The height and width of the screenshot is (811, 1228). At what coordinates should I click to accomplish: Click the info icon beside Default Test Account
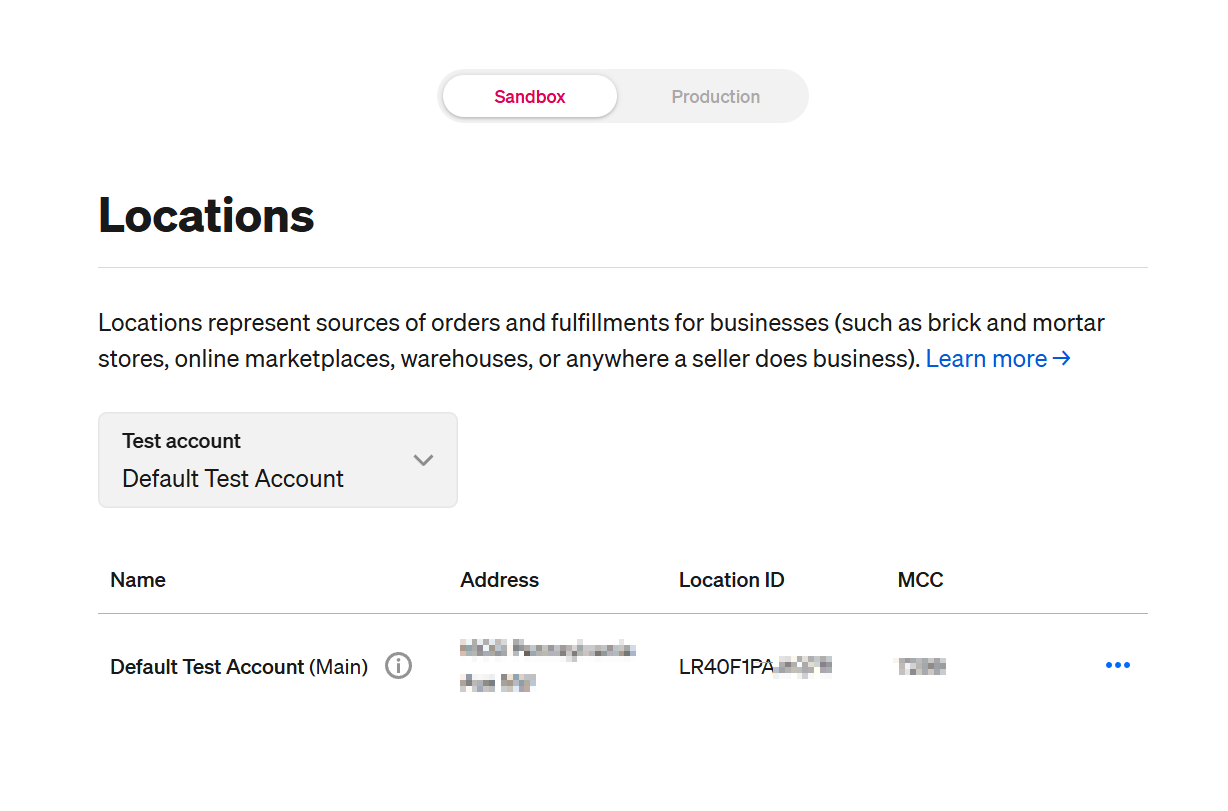399,666
